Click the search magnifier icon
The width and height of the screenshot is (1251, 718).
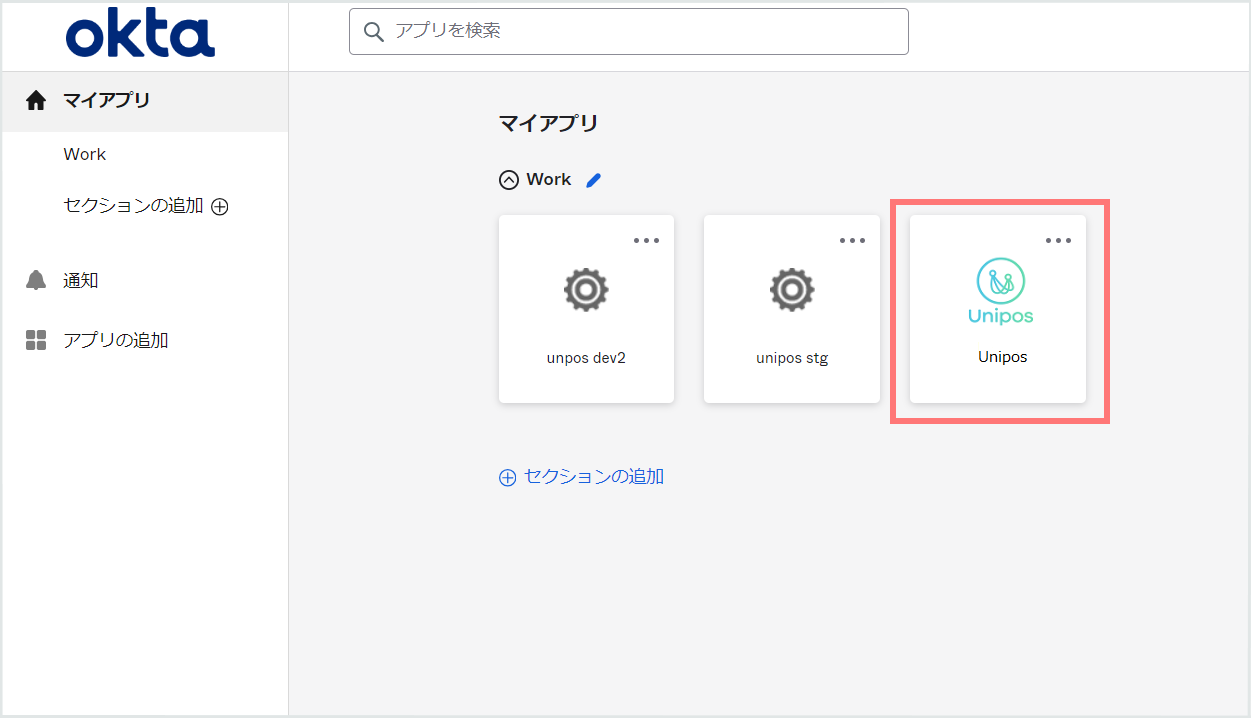tap(374, 32)
